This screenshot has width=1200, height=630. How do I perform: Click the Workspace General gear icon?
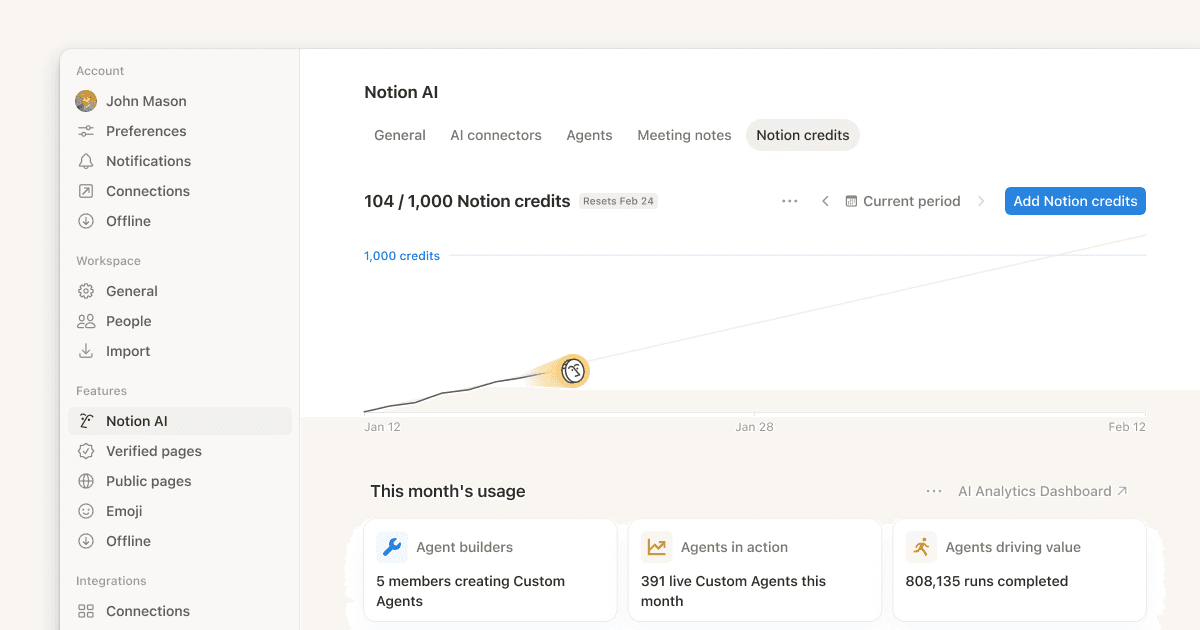pos(86,291)
